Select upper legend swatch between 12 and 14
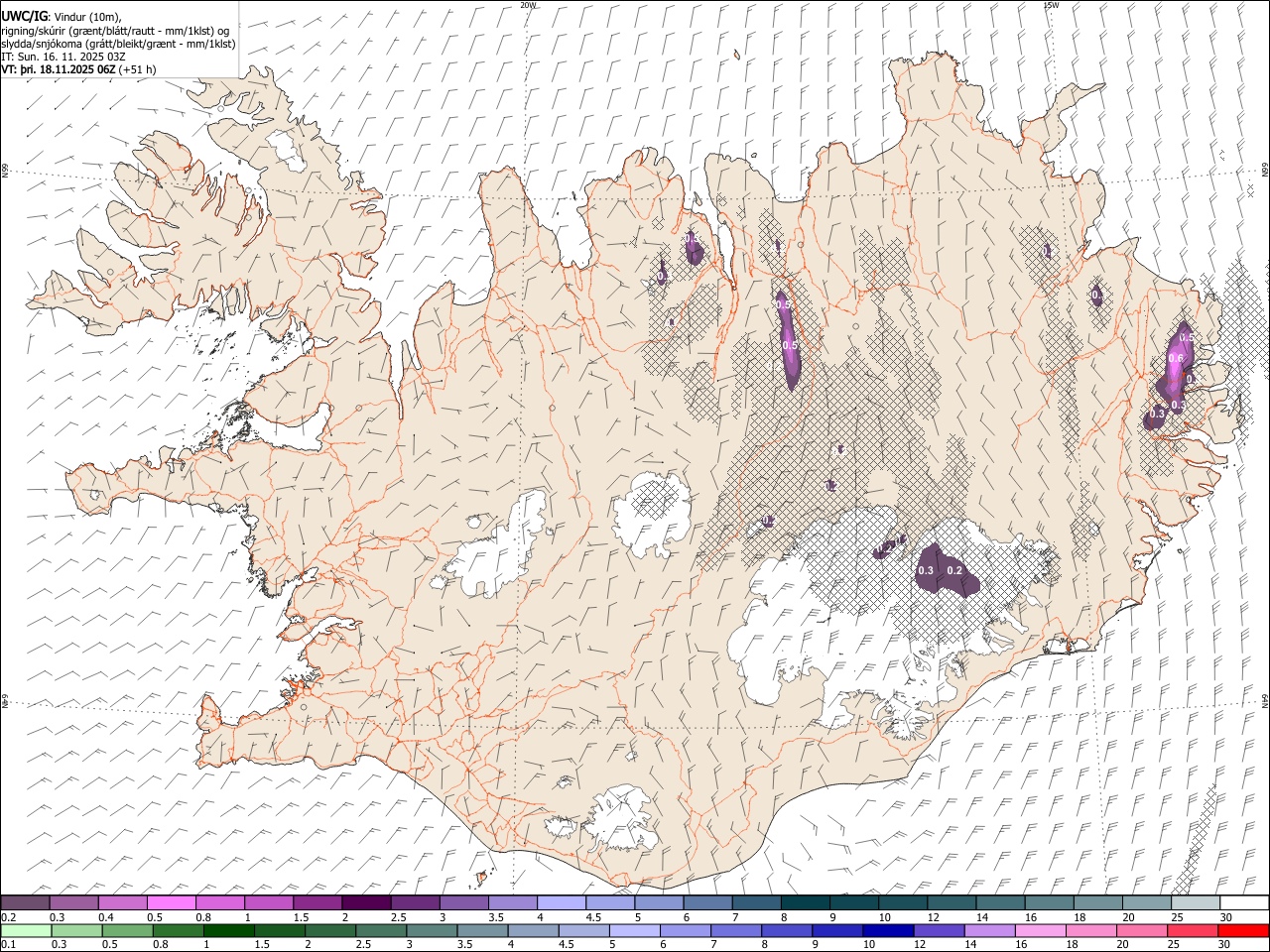 coord(952,902)
